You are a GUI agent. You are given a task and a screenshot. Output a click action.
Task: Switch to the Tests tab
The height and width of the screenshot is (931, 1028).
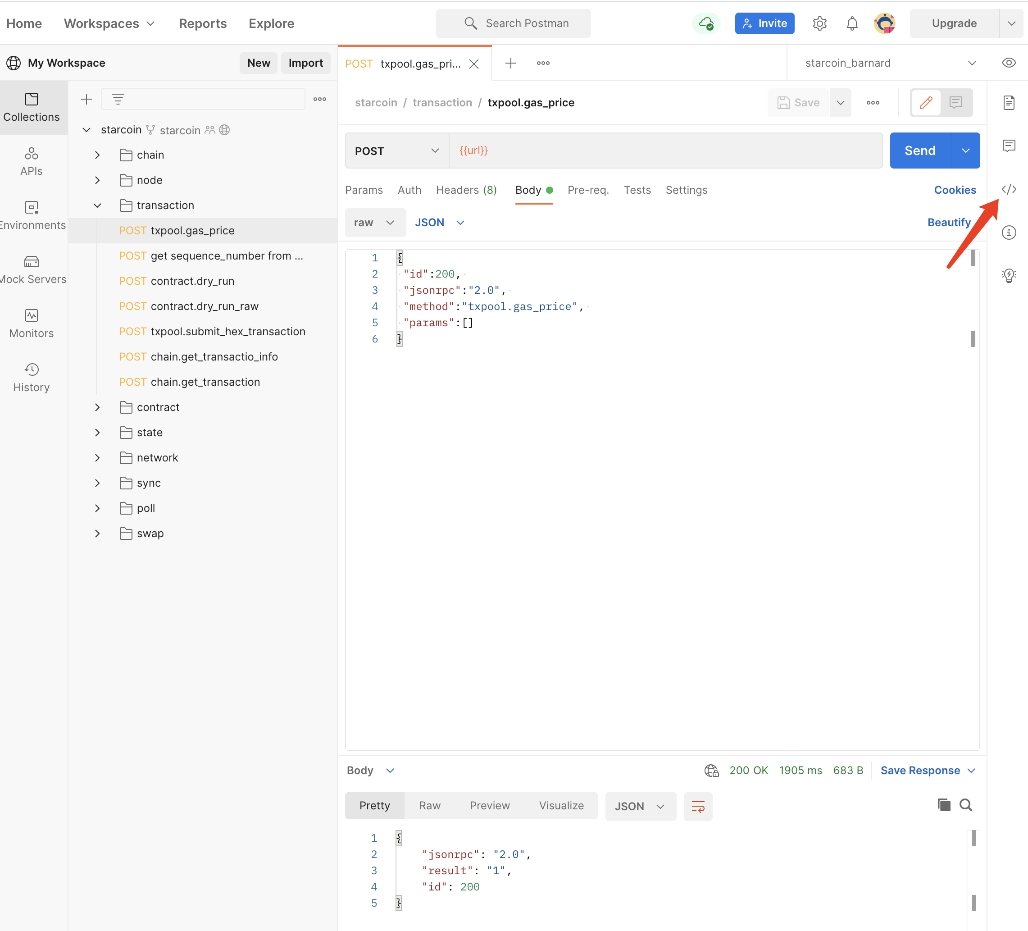pyautogui.click(x=637, y=190)
